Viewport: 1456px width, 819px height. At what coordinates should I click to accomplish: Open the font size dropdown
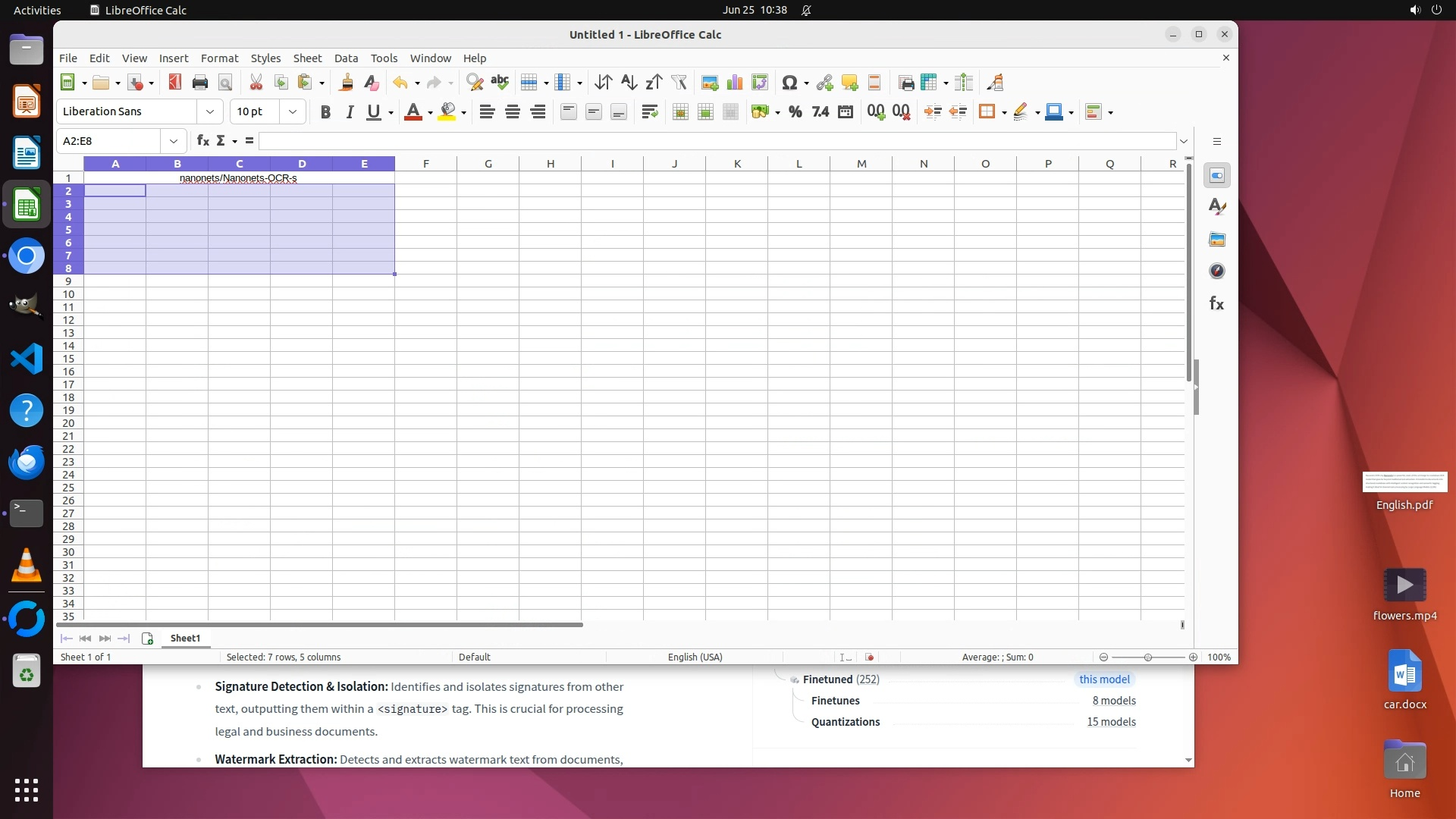click(x=293, y=112)
